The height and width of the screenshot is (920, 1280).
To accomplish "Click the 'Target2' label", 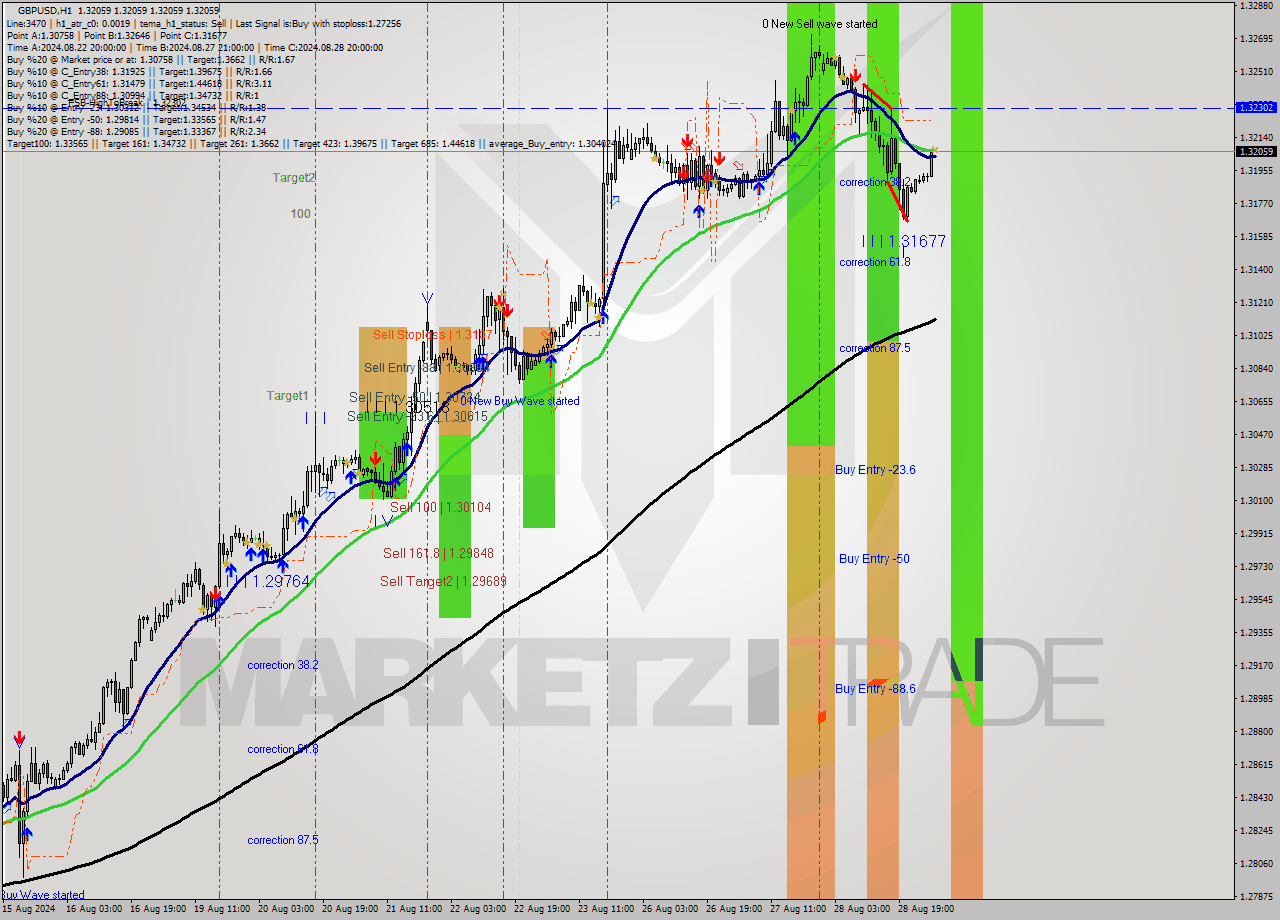I will [294, 178].
